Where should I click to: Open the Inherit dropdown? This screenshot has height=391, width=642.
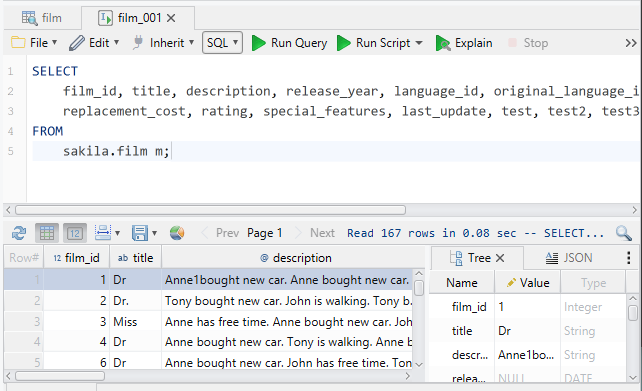(163, 43)
